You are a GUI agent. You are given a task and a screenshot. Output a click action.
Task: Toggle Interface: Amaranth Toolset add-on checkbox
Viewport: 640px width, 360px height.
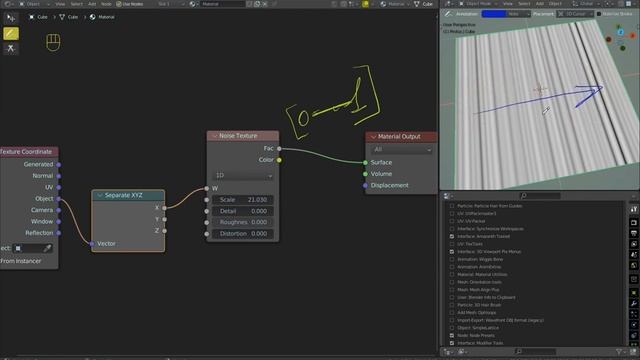point(451,236)
